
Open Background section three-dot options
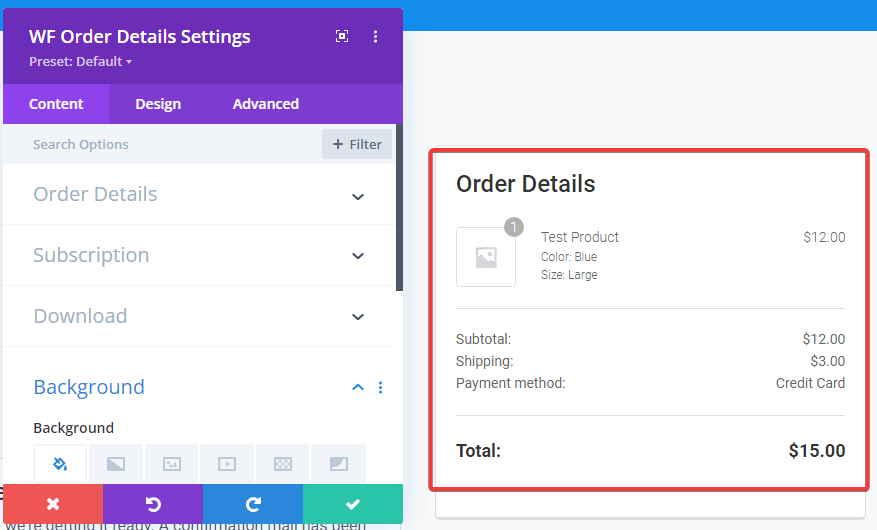(380, 387)
